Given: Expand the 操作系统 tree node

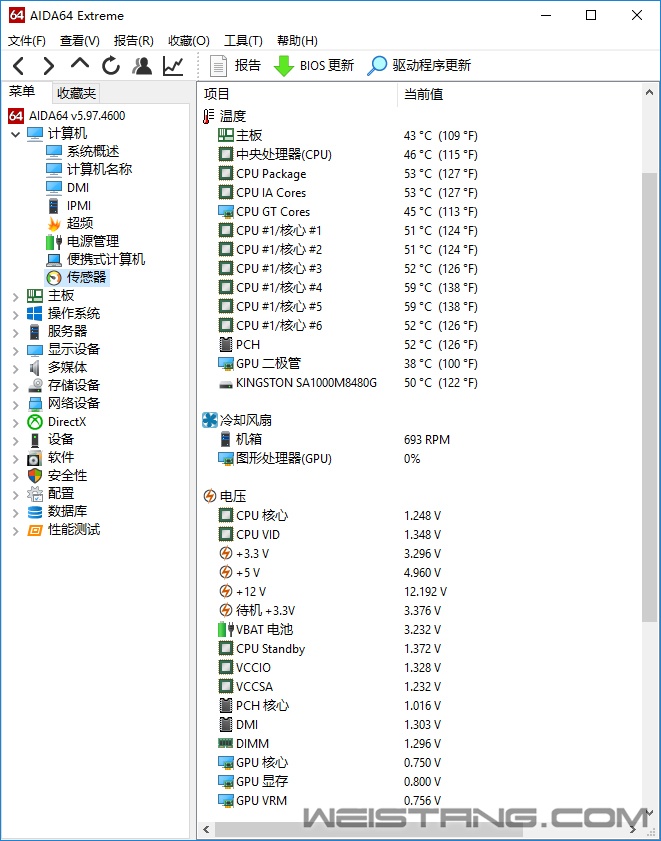Looking at the screenshot, I should tap(16, 314).
